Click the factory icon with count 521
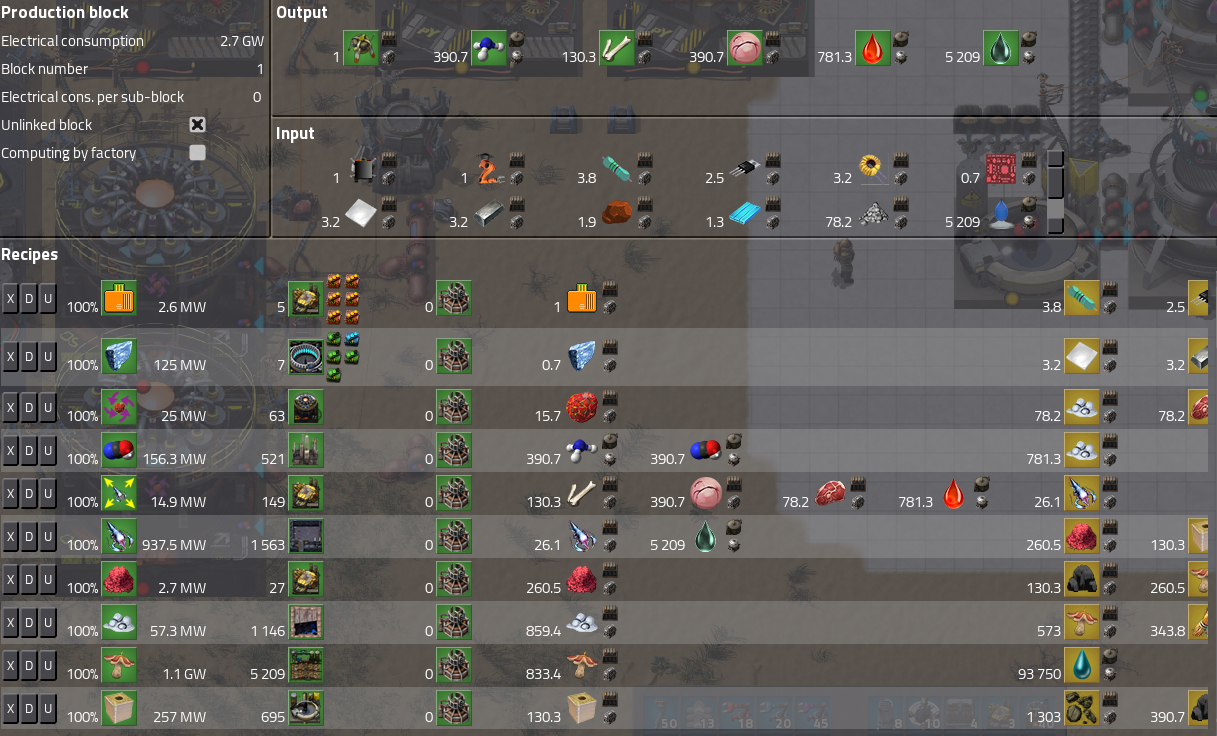 coord(306,451)
